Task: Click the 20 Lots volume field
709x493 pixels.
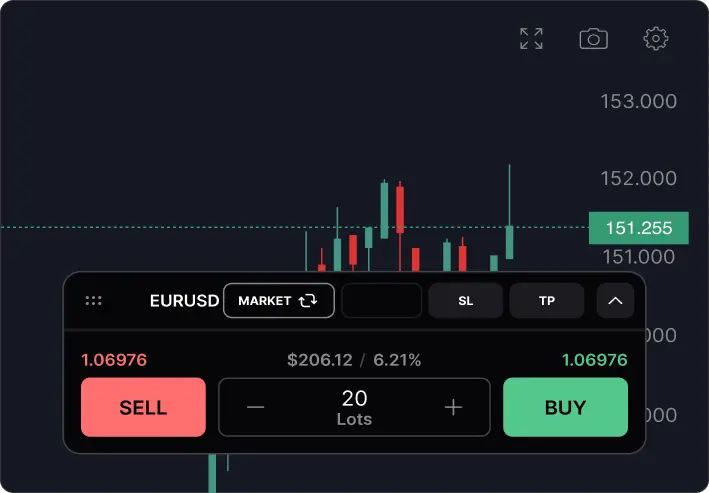Action: coord(354,407)
